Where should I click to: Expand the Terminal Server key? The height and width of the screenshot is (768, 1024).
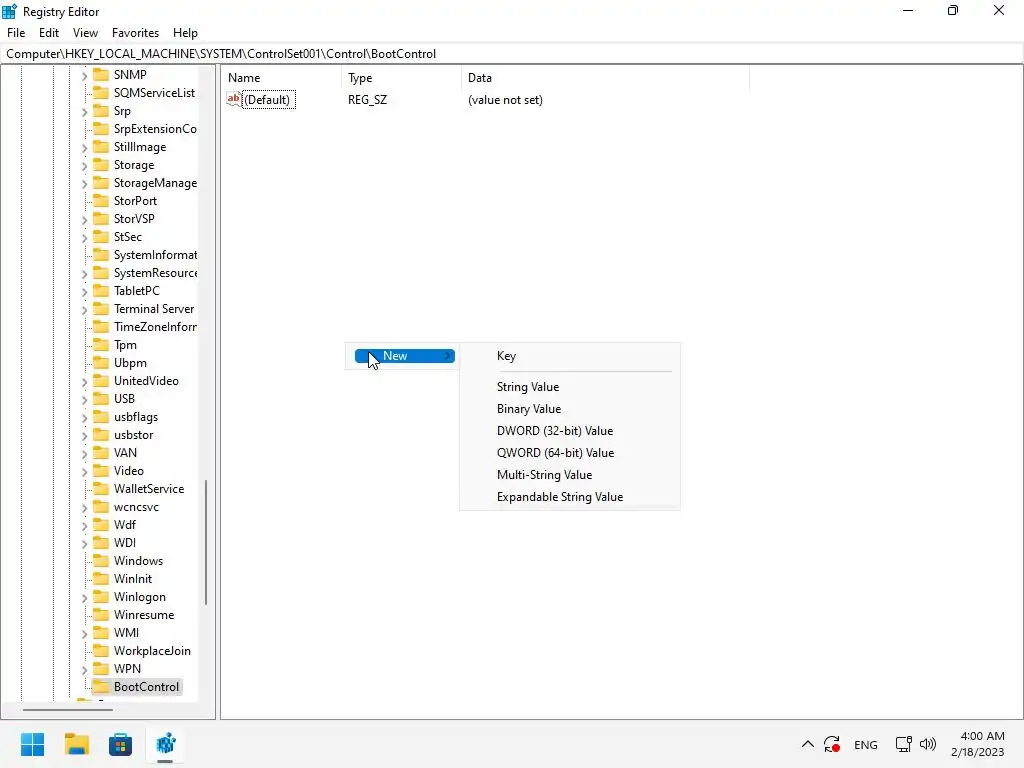(84, 310)
